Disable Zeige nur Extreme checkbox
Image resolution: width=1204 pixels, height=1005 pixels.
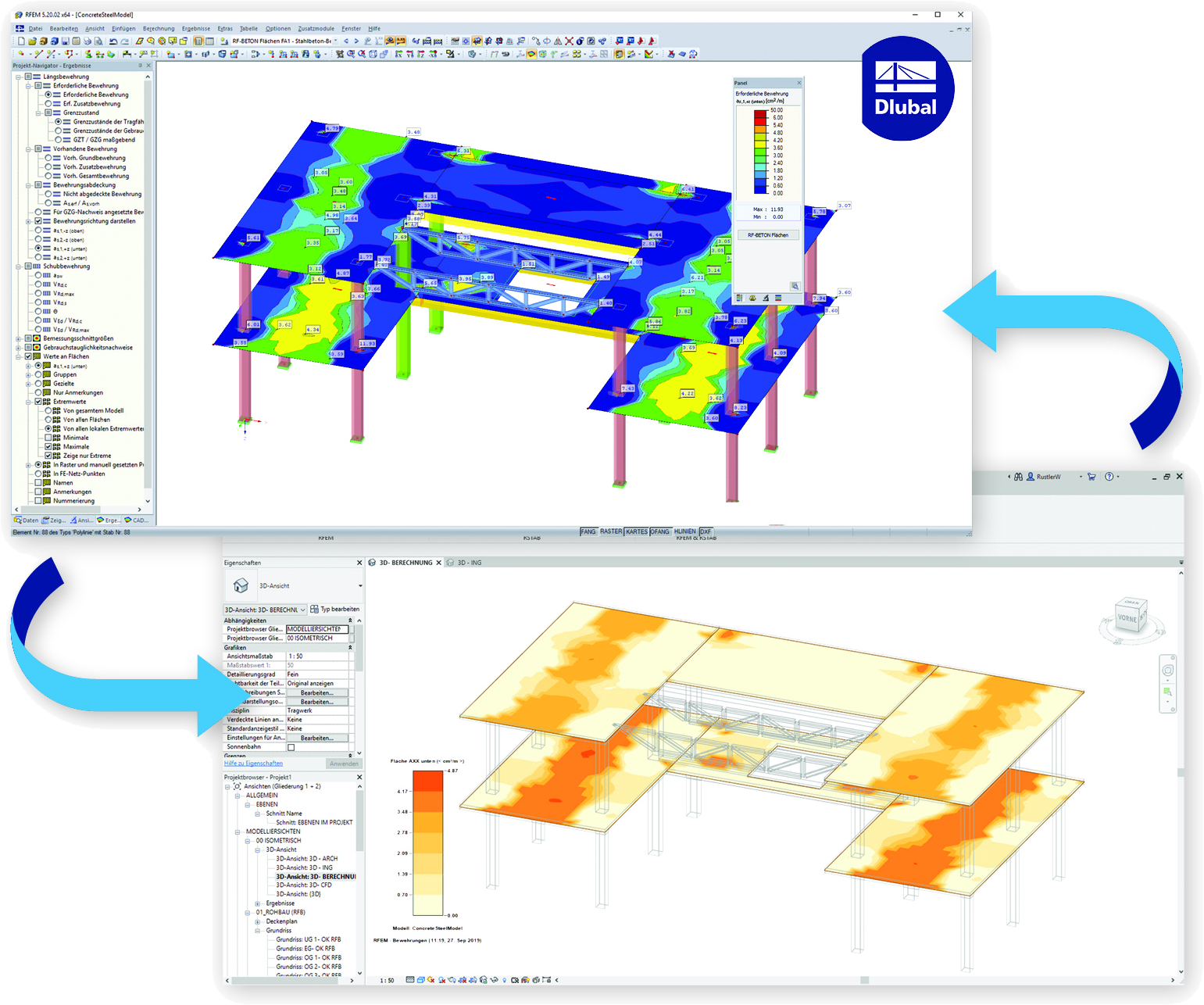(48, 456)
